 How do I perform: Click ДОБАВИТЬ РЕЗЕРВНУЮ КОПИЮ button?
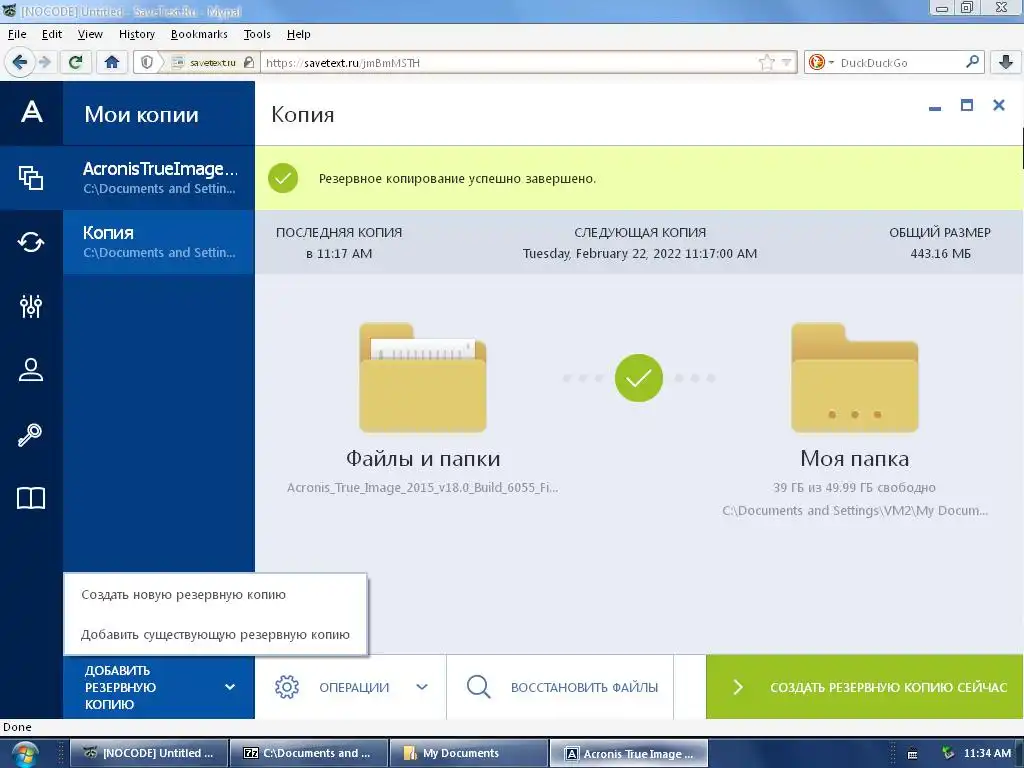159,687
